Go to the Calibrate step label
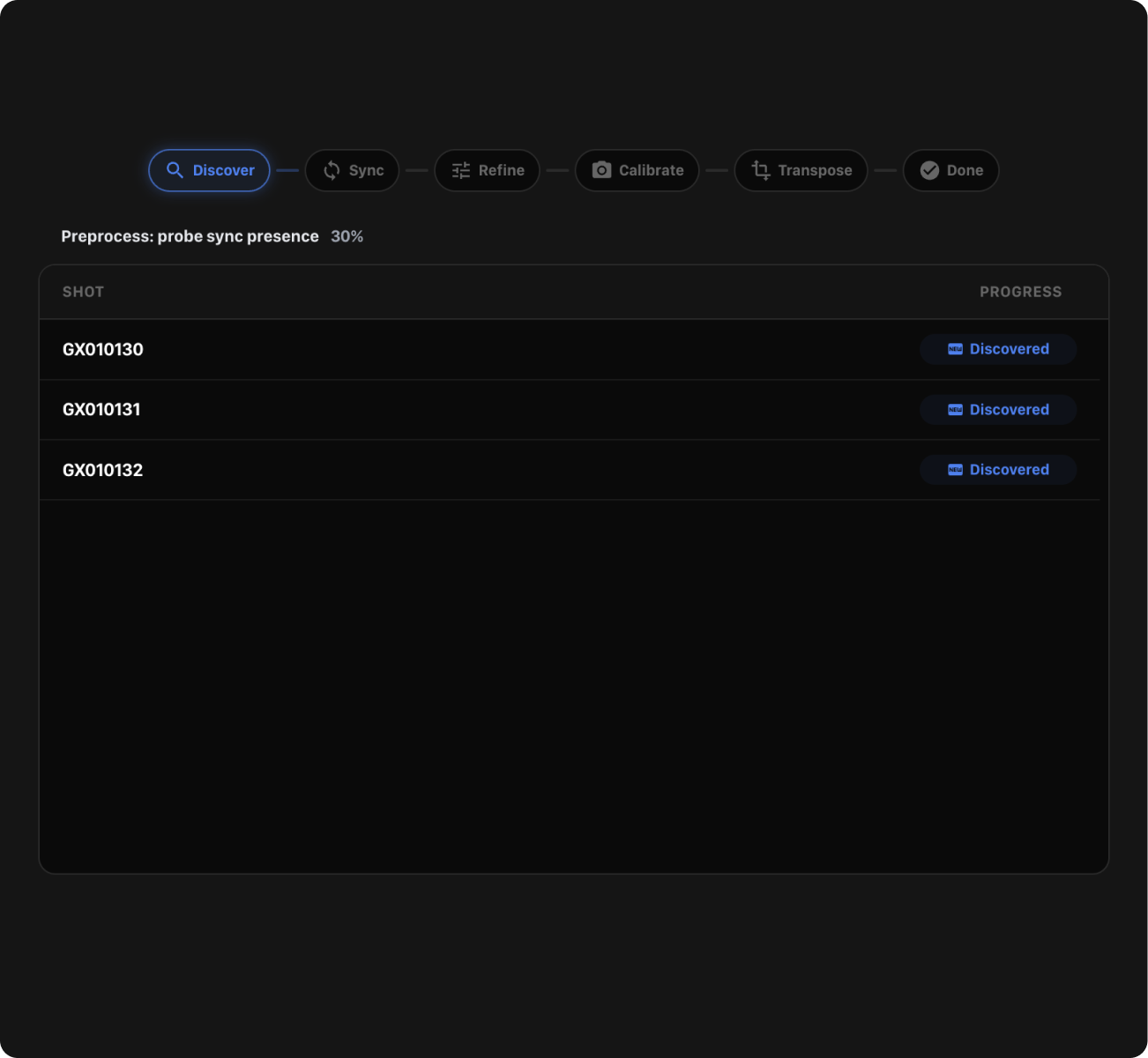The height and width of the screenshot is (1058, 1148). [x=652, y=170]
